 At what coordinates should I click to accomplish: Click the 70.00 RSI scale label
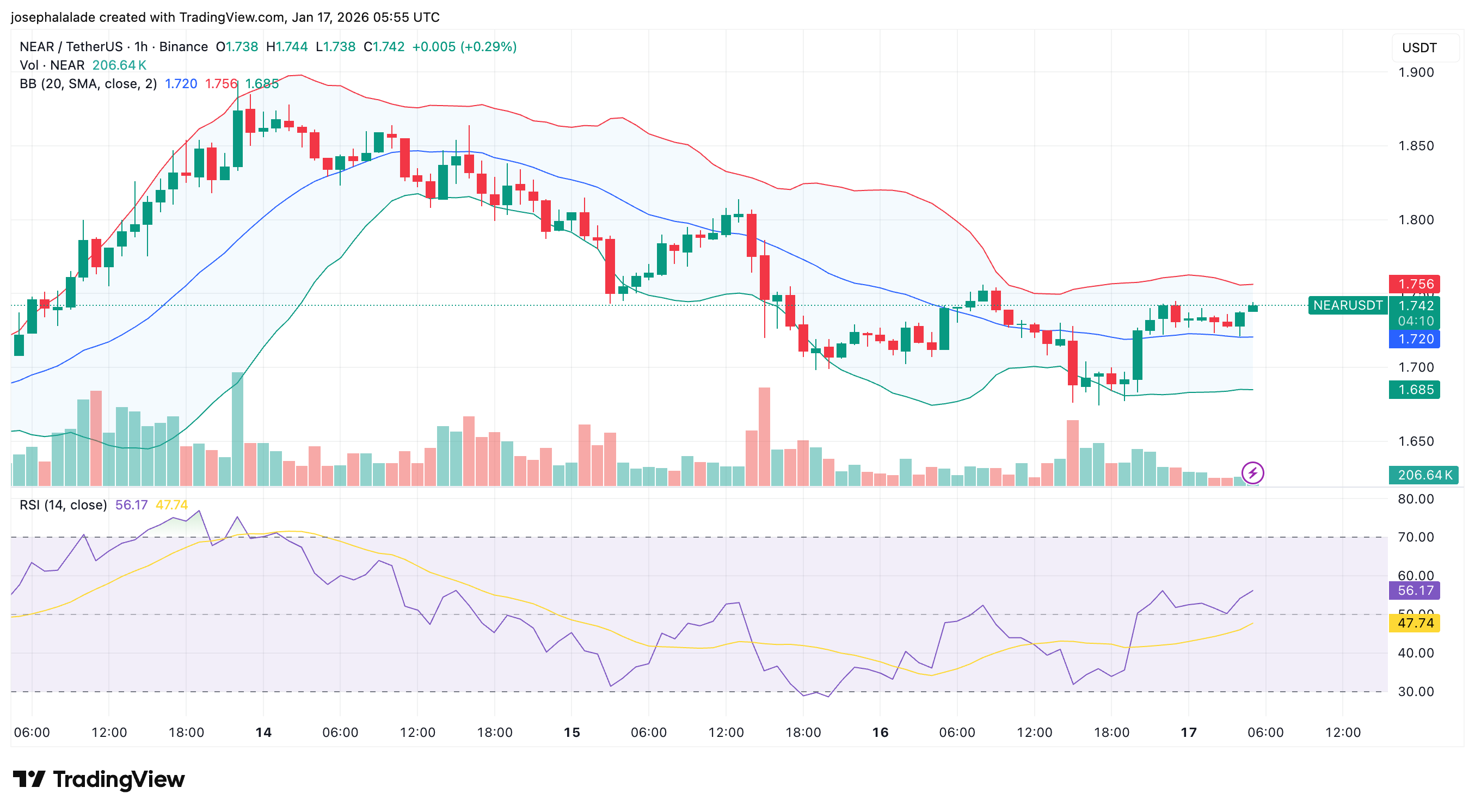click(x=1416, y=537)
